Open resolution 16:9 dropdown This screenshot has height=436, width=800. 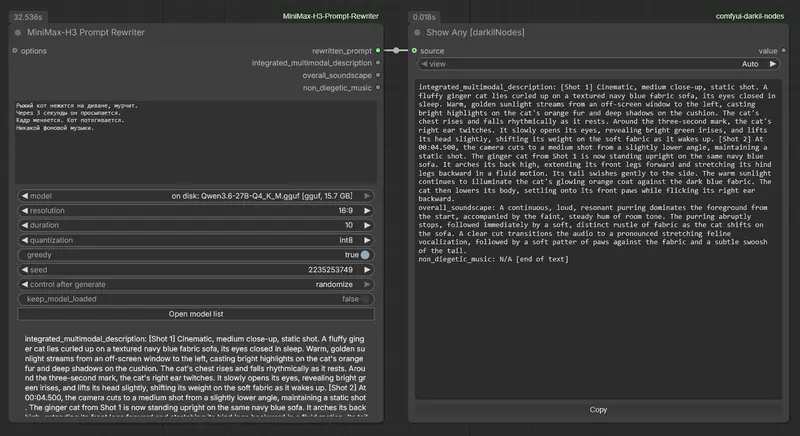pyautogui.click(x=196, y=211)
